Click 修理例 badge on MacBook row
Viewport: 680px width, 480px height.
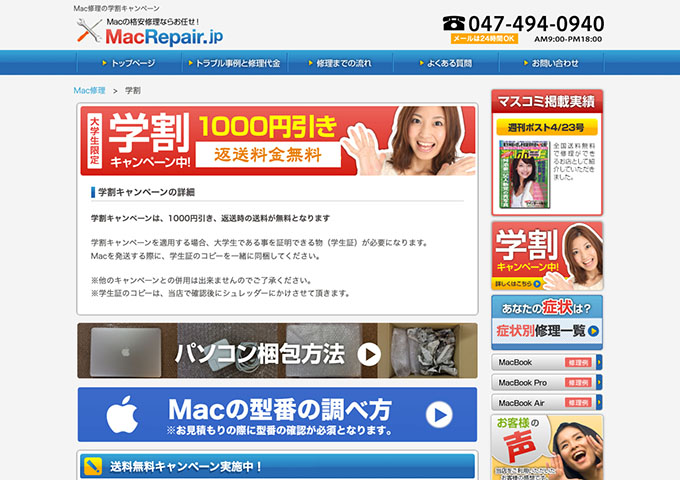pyautogui.click(x=578, y=362)
